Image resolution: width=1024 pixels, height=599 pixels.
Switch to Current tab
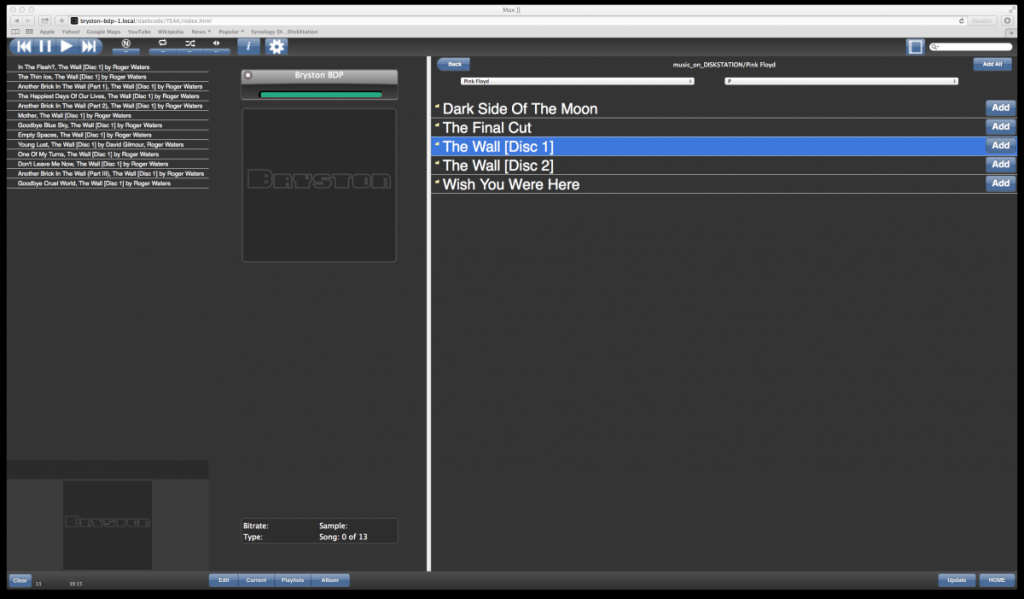pos(256,580)
